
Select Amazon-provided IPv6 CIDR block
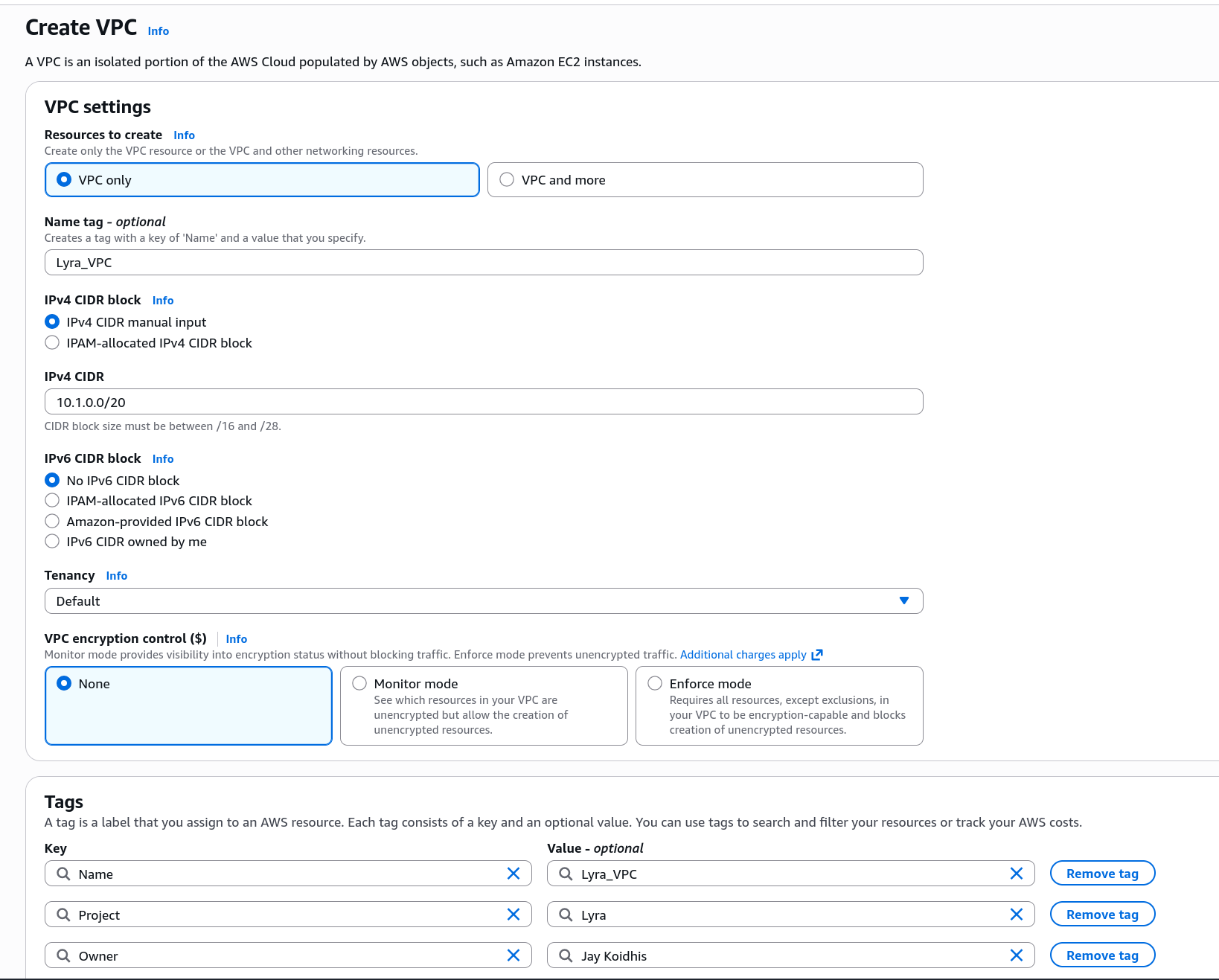click(x=52, y=522)
